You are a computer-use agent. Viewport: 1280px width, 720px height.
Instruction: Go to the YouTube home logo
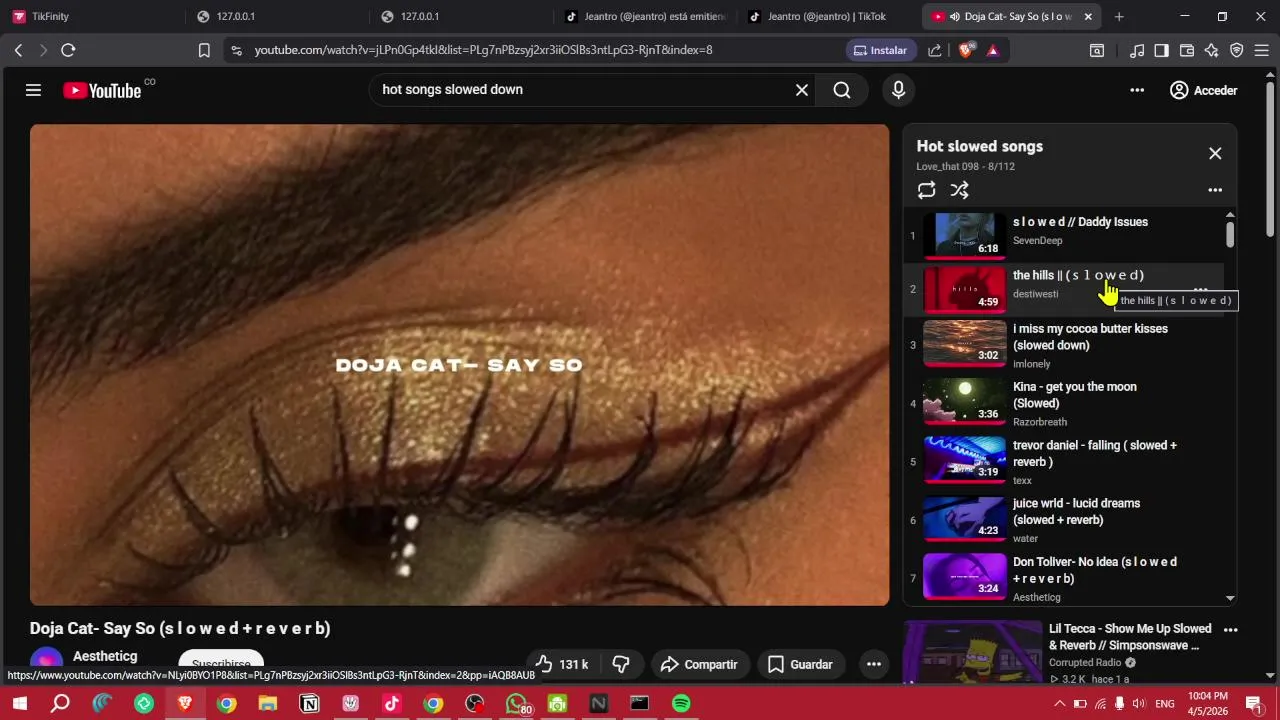(102, 90)
